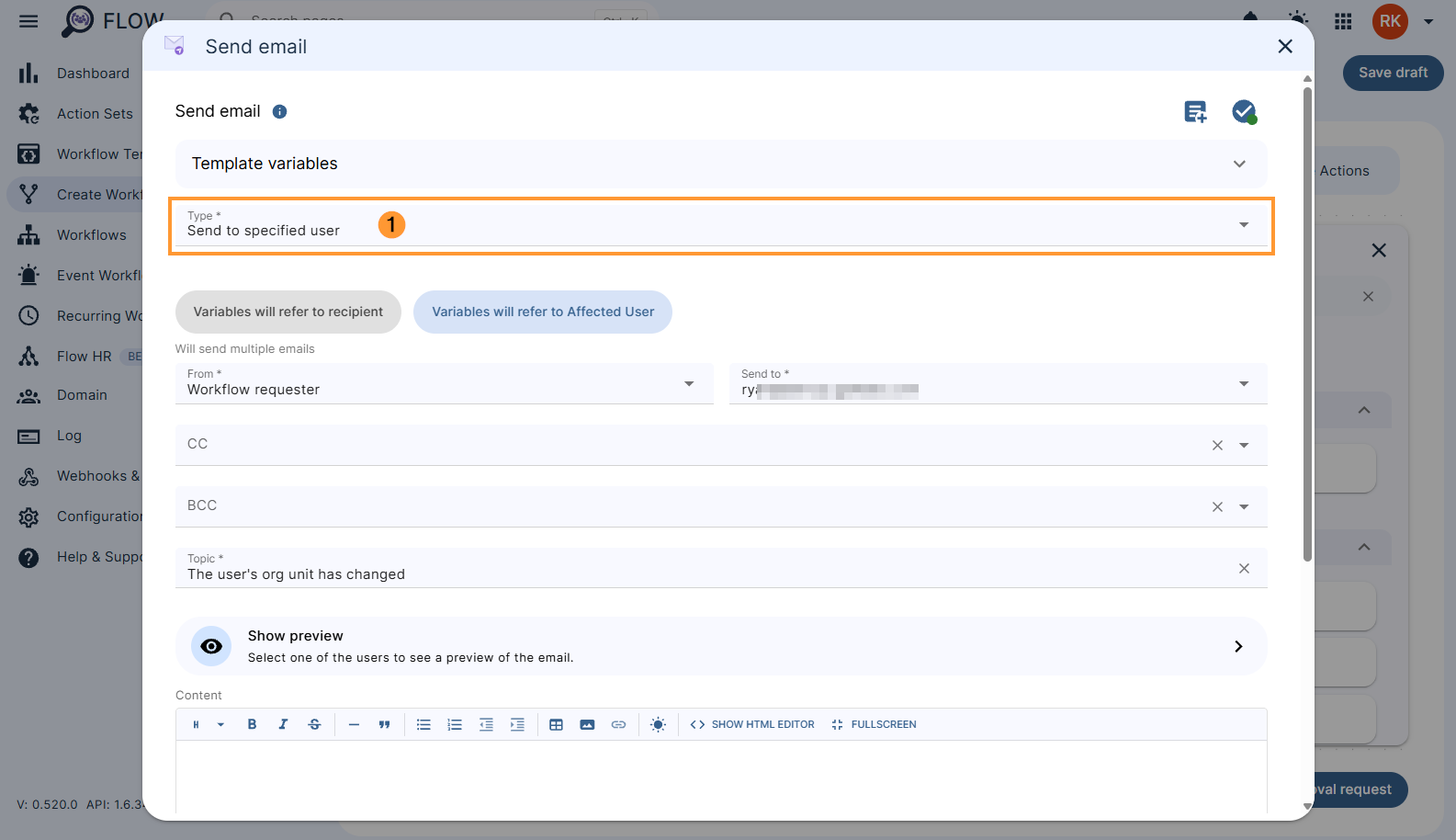
Task: Toggle strikethrough formatting
Action: click(314, 724)
